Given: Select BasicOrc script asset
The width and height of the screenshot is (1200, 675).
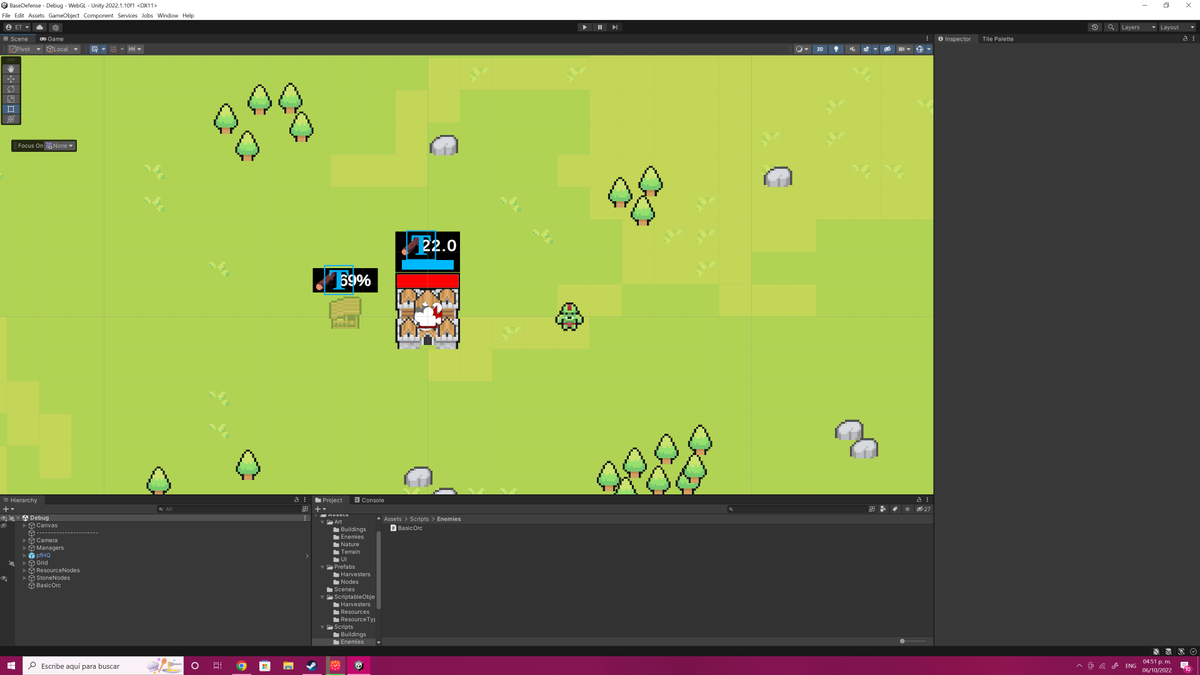Looking at the screenshot, I should [x=406, y=528].
